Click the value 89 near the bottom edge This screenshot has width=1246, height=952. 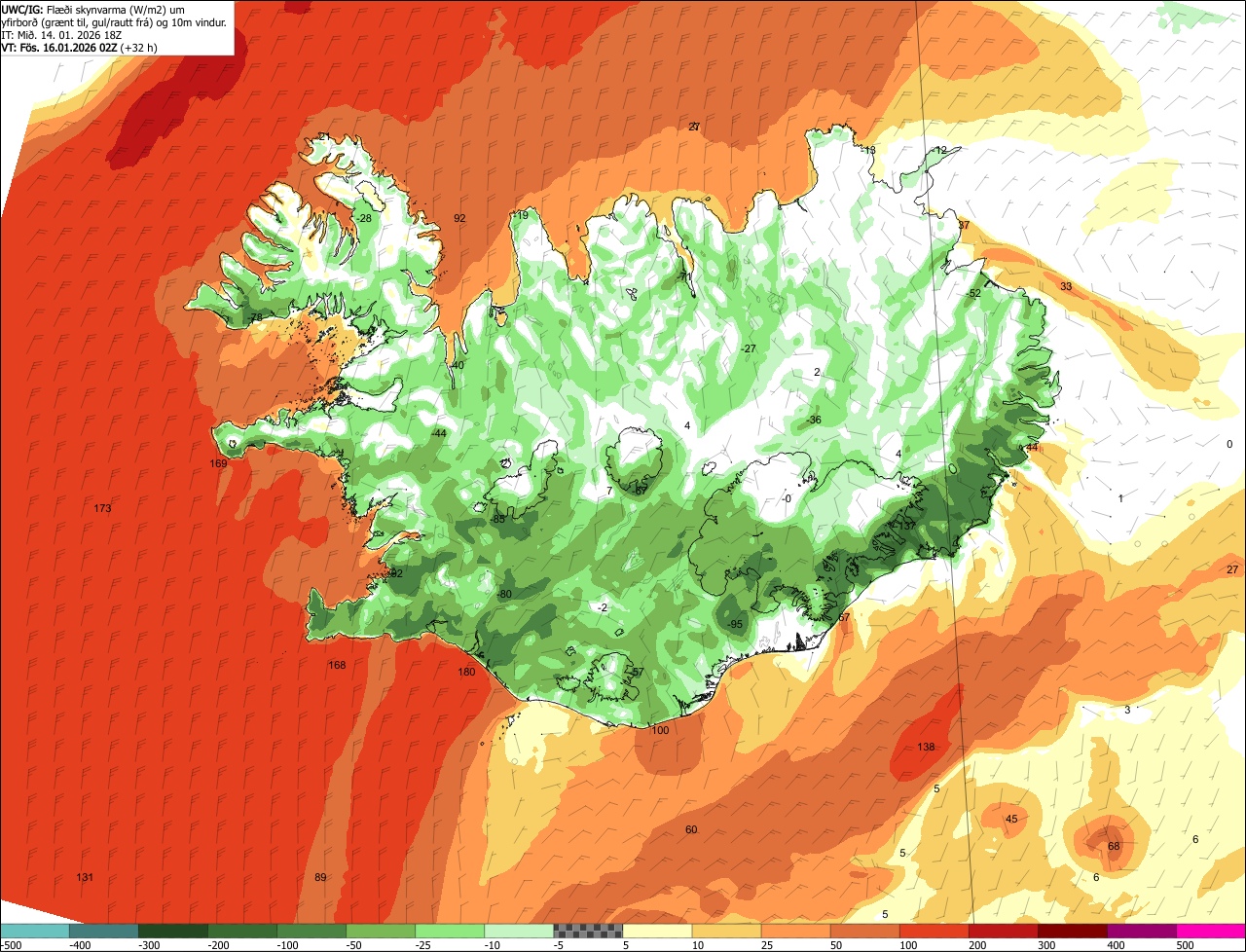tap(320, 877)
